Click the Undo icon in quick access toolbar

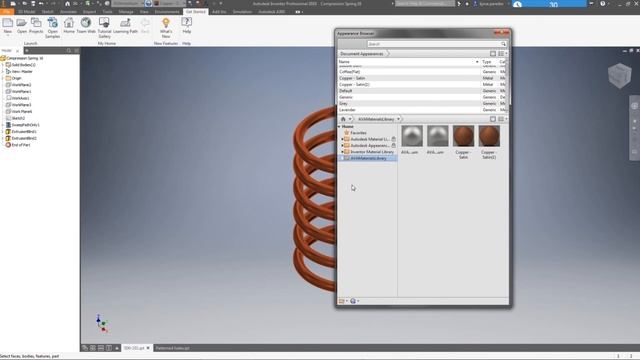click(41, 4)
